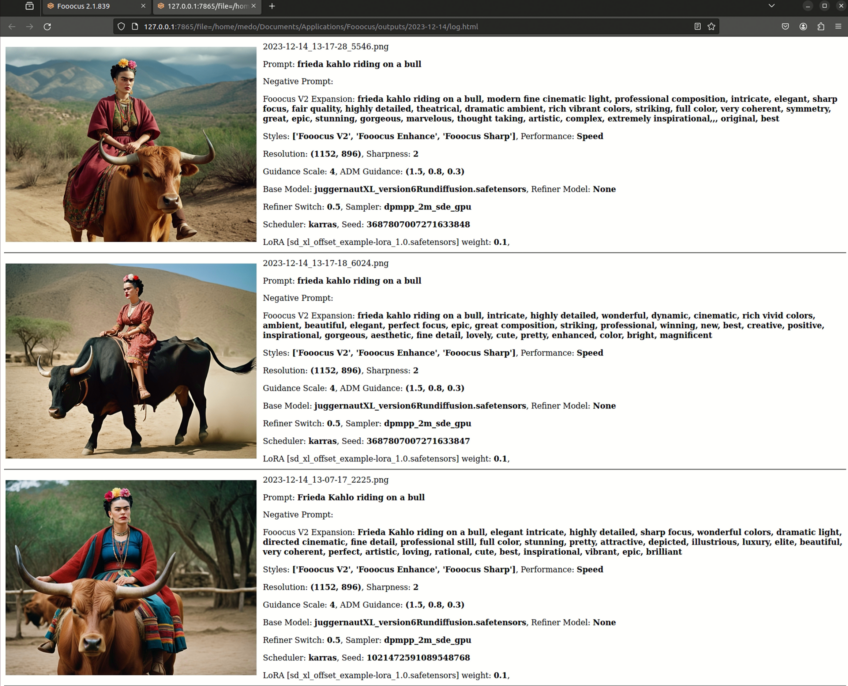The width and height of the screenshot is (848, 686).
Task: Toggle reader view in the address bar
Action: [698, 27]
